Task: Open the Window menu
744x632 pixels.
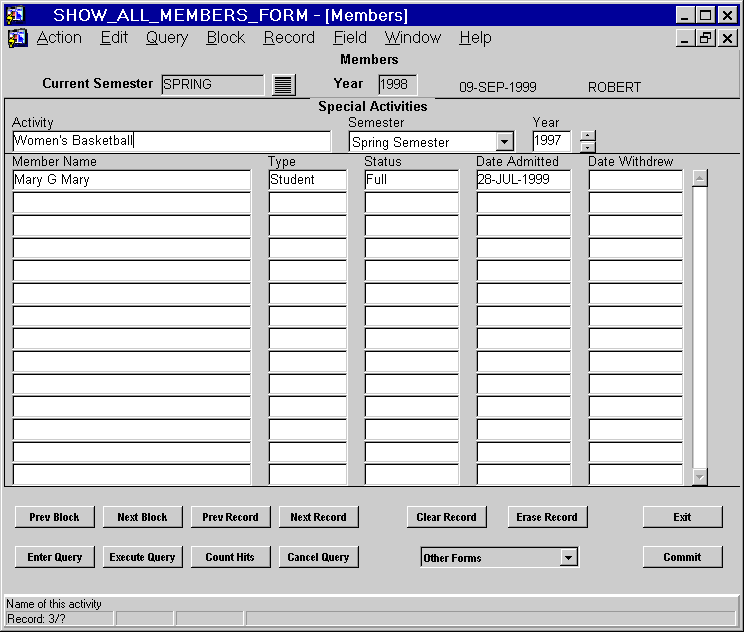Action: tap(413, 37)
